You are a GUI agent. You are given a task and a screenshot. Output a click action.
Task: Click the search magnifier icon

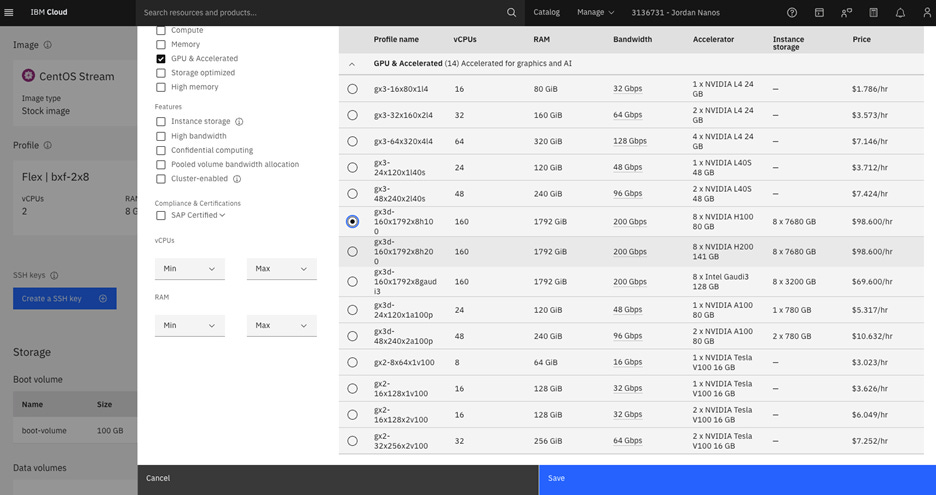pos(512,13)
